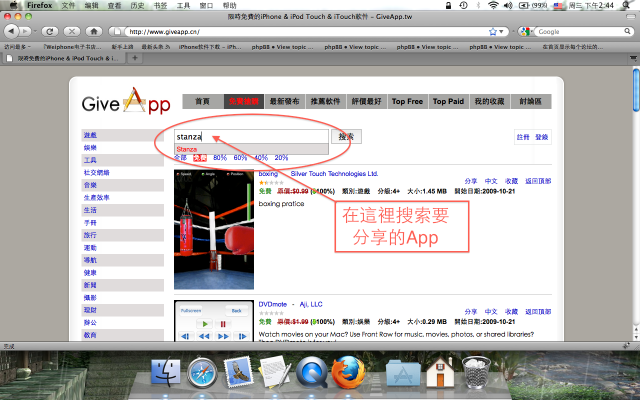Click the 搜索 search button
Screen dimensions: 640x400
coord(346,136)
